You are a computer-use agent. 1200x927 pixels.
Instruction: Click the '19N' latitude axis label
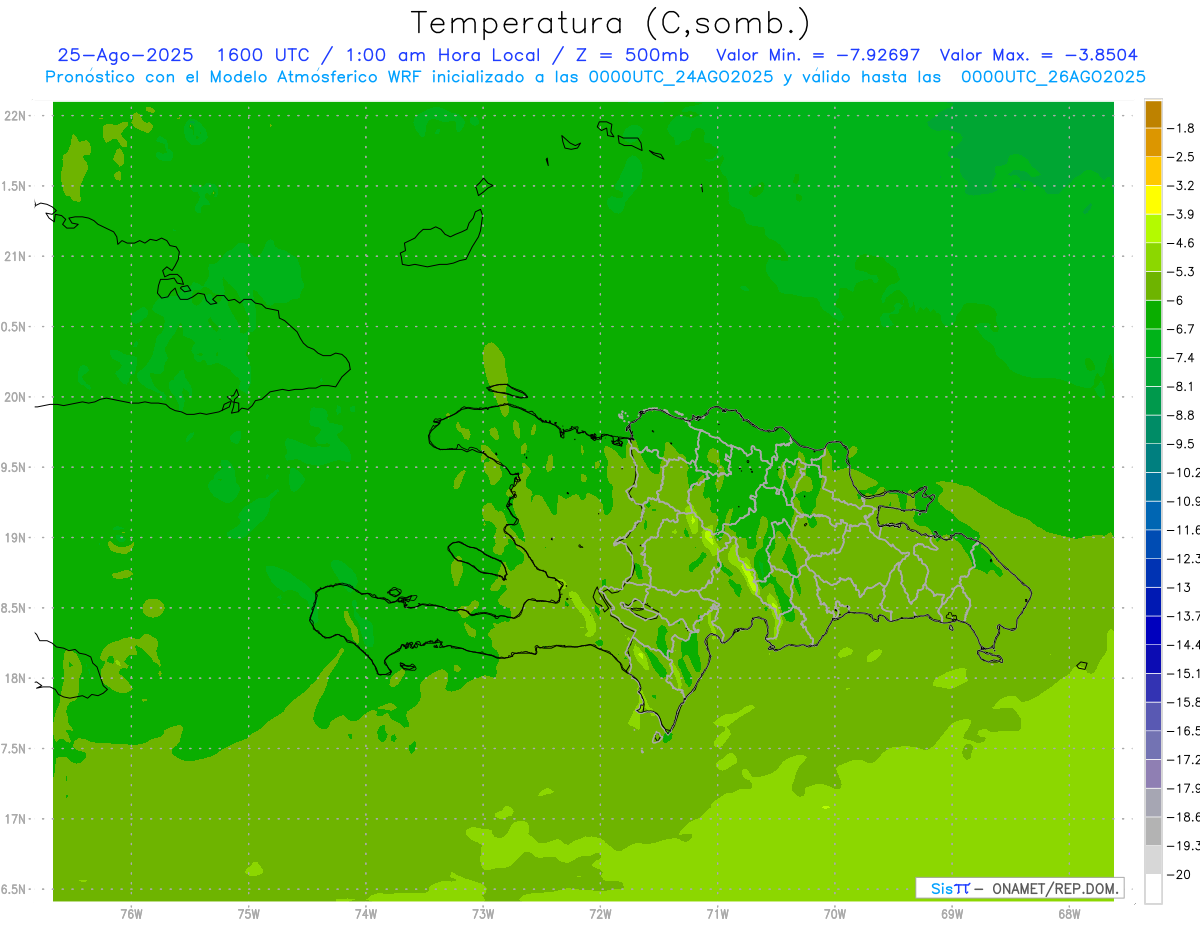(15, 537)
